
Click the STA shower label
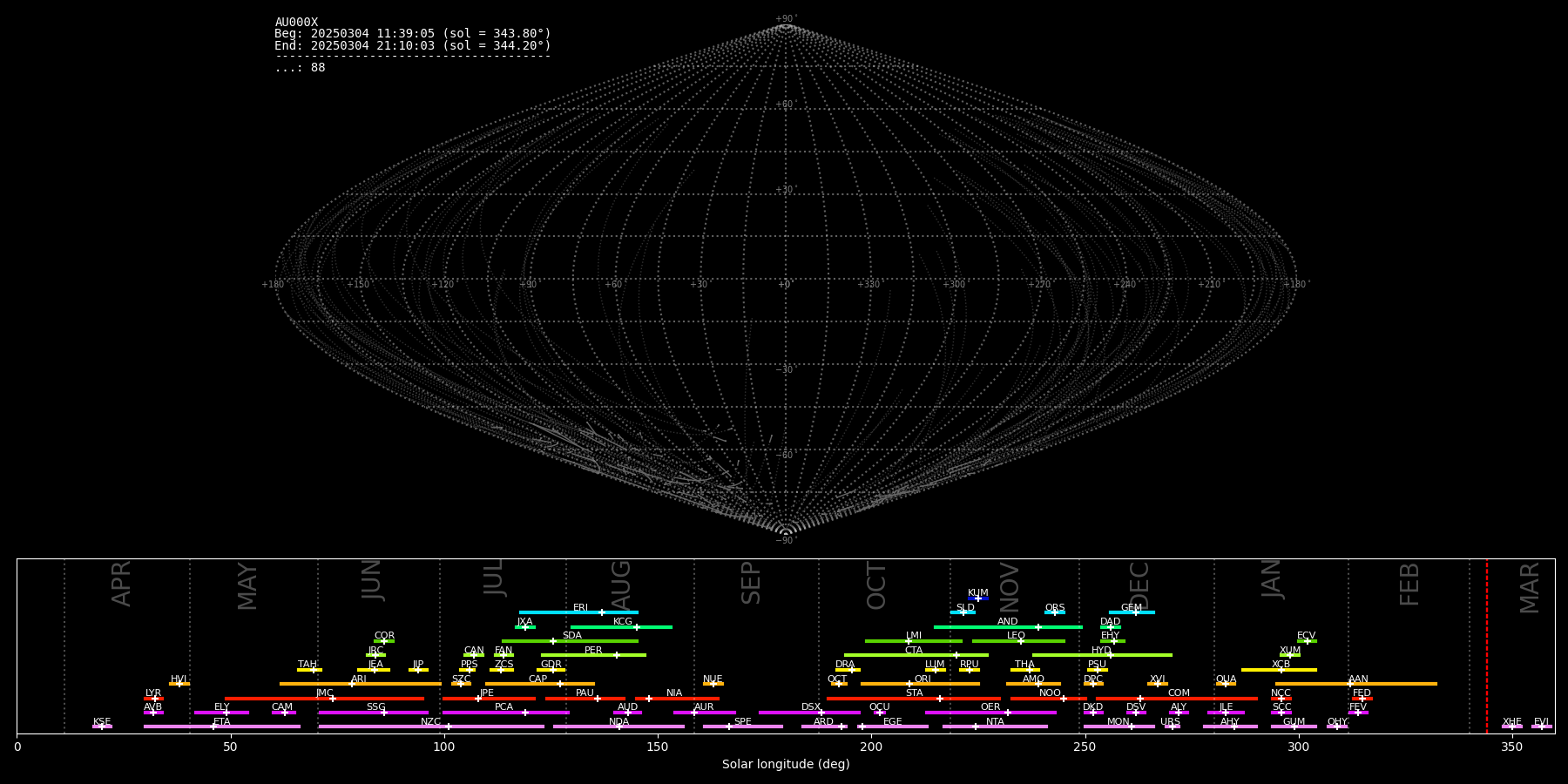[914, 693]
